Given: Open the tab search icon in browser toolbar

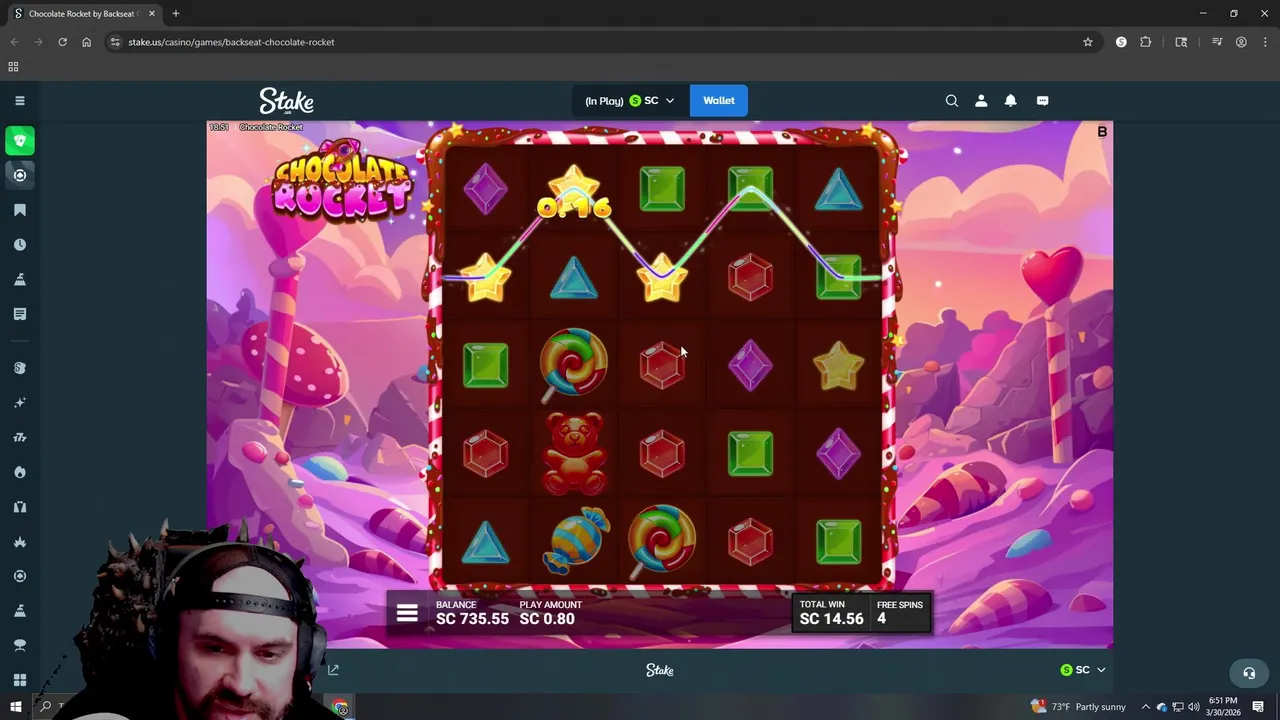Looking at the screenshot, I should point(1181,42).
